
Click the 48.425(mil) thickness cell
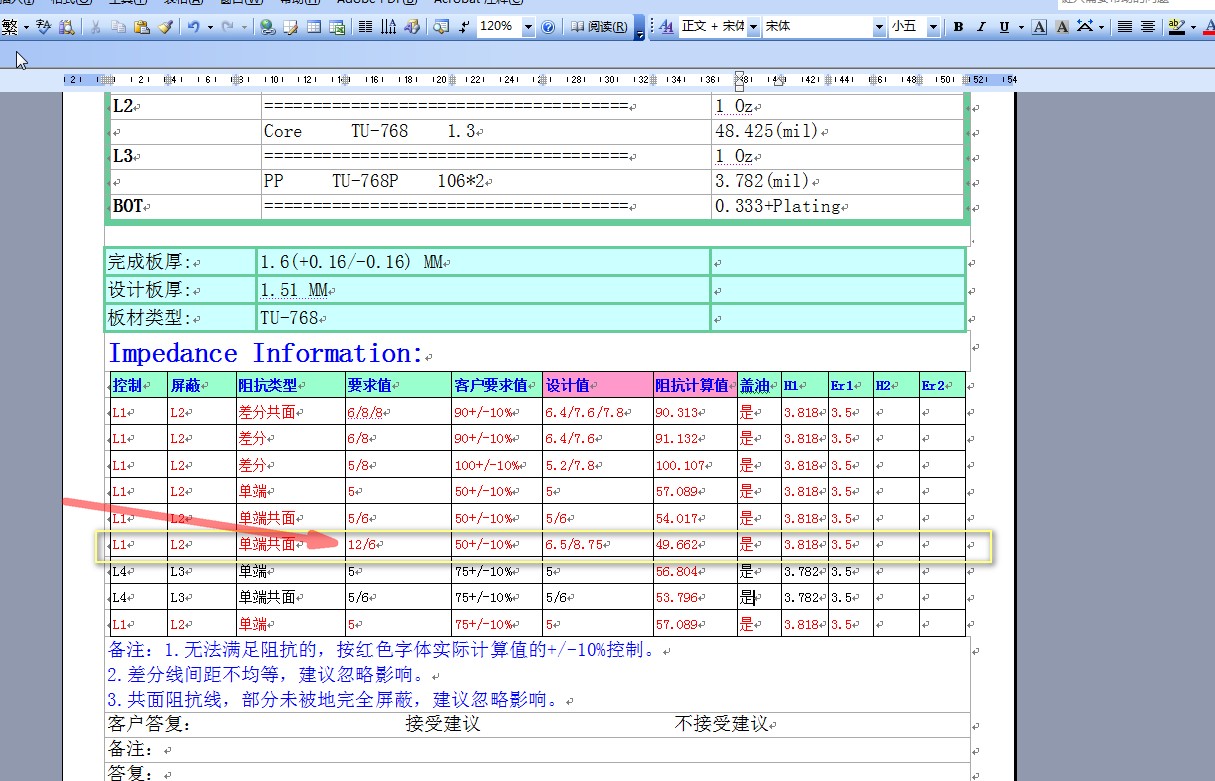(837, 131)
